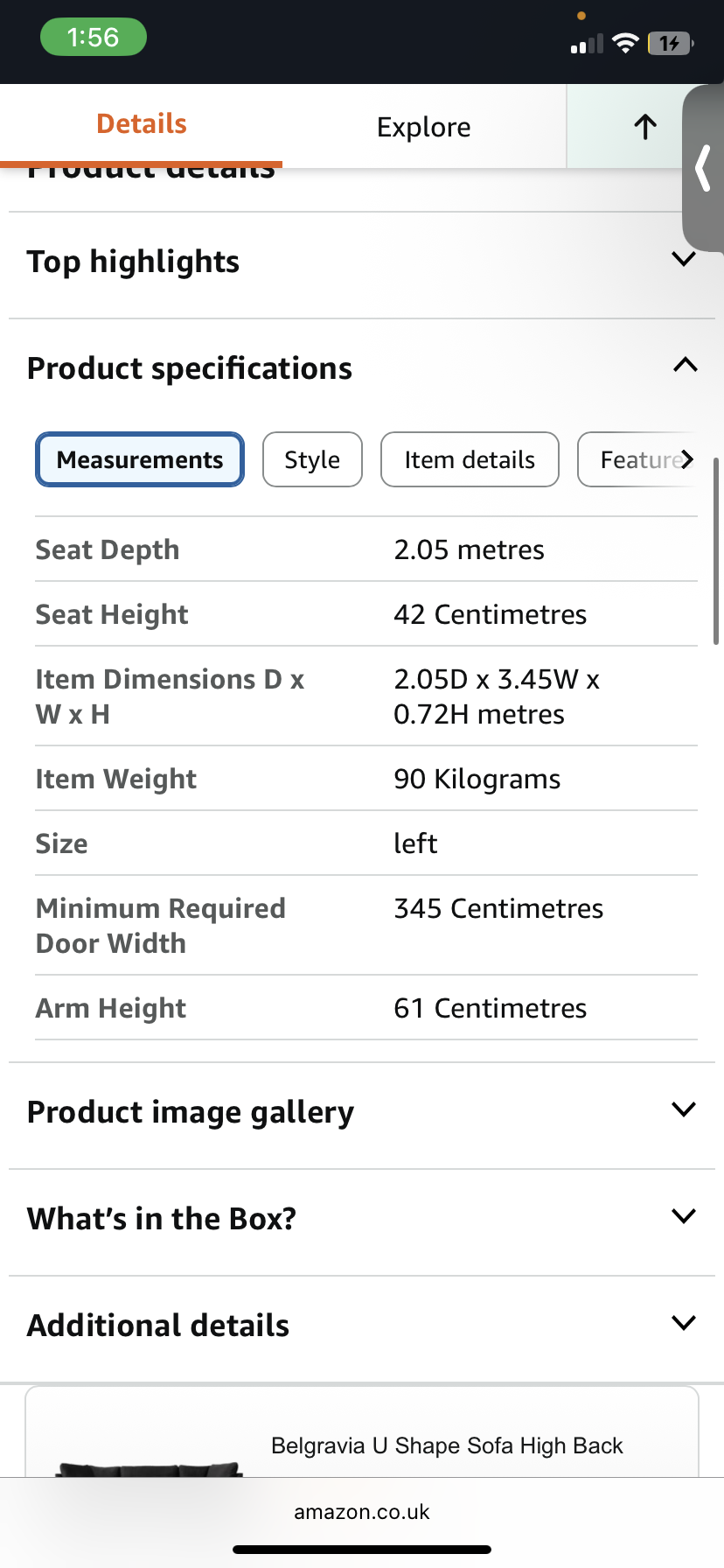This screenshot has height=1568, width=724.
Task: Tap the Wi-Fi status icon
Action: click(x=625, y=43)
